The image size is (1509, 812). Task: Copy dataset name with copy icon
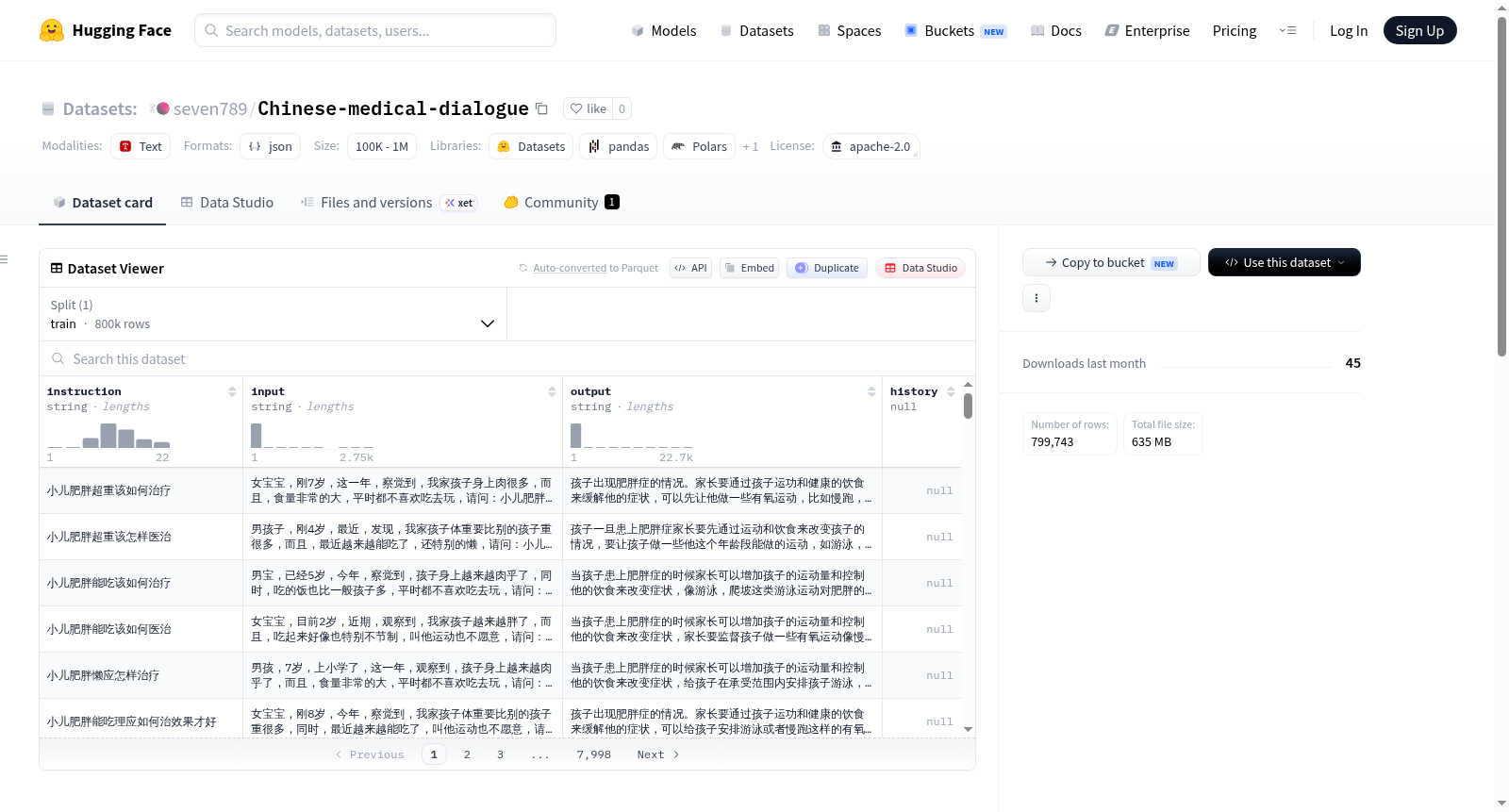click(x=541, y=108)
